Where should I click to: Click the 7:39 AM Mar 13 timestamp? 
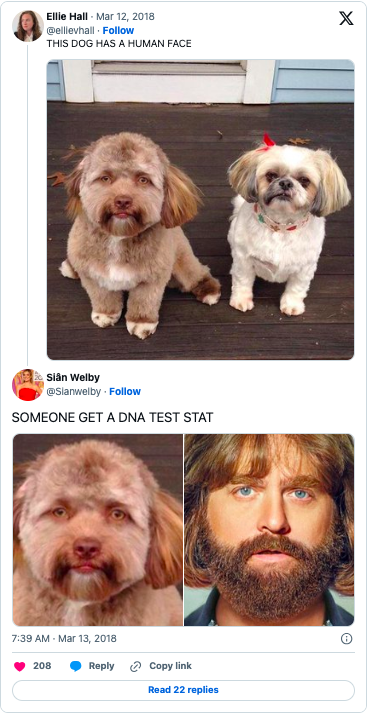pos(64,639)
